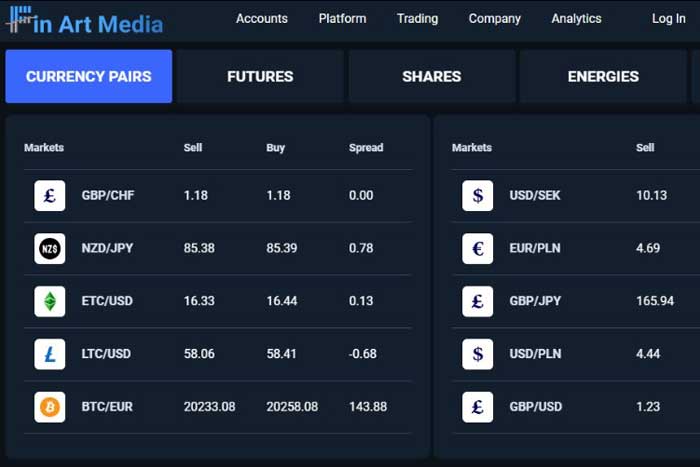The width and height of the screenshot is (700, 467).
Task: Expand the Trading menu
Action: pyautogui.click(x=417, y=19)
